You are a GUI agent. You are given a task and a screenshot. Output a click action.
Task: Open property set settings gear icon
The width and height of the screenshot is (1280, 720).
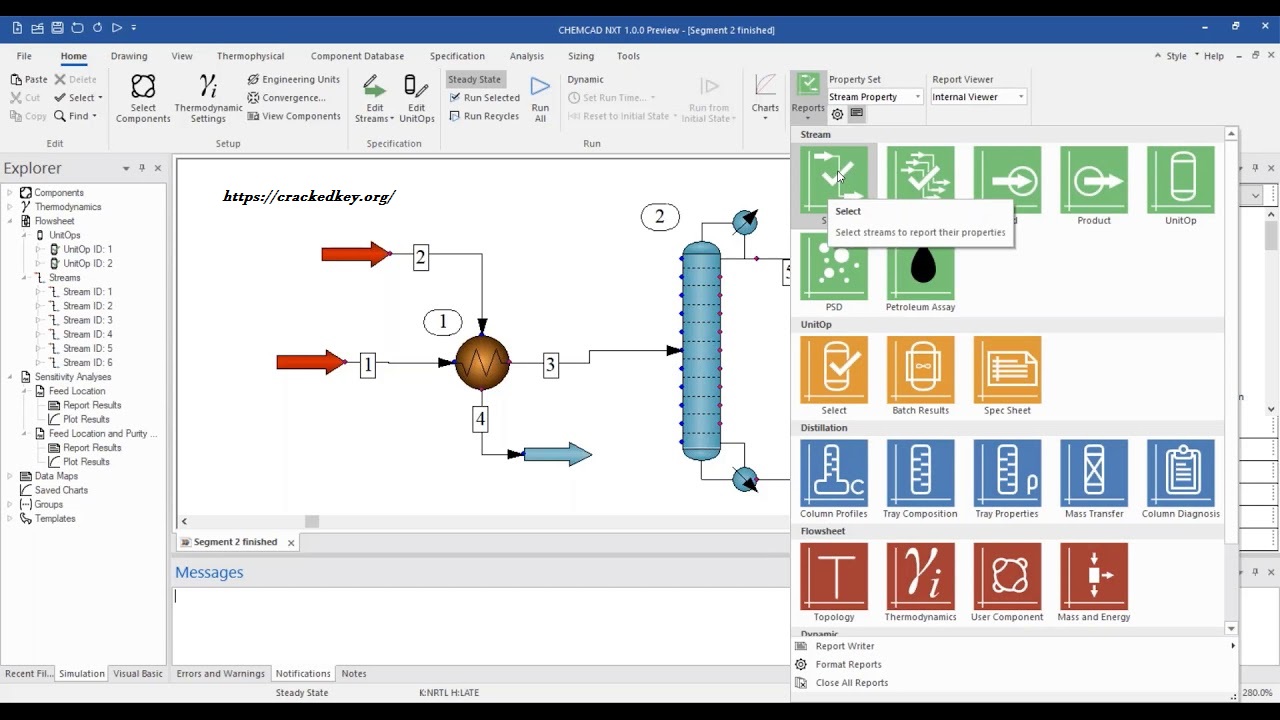point(837,114)
